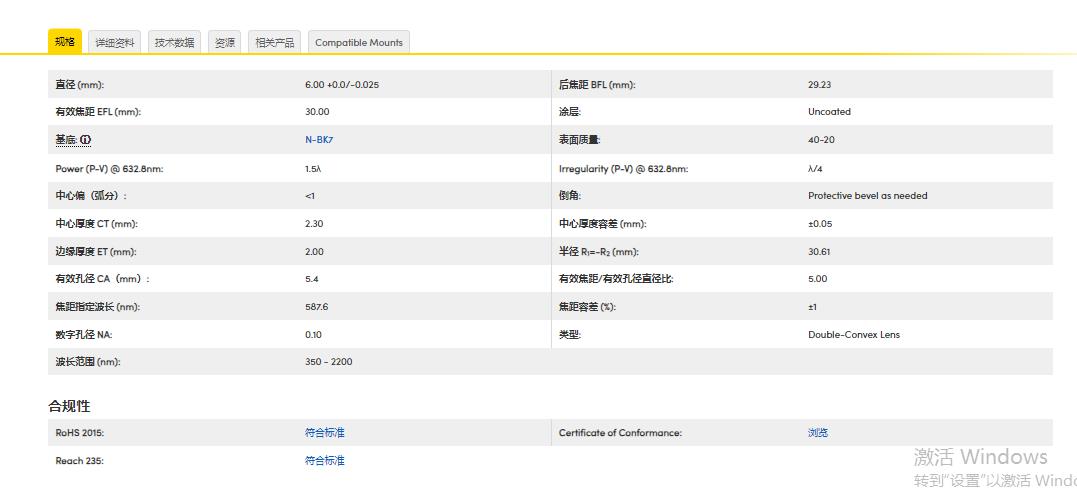
Task: Click the Protective bevel as needed text
Action: 868,196
